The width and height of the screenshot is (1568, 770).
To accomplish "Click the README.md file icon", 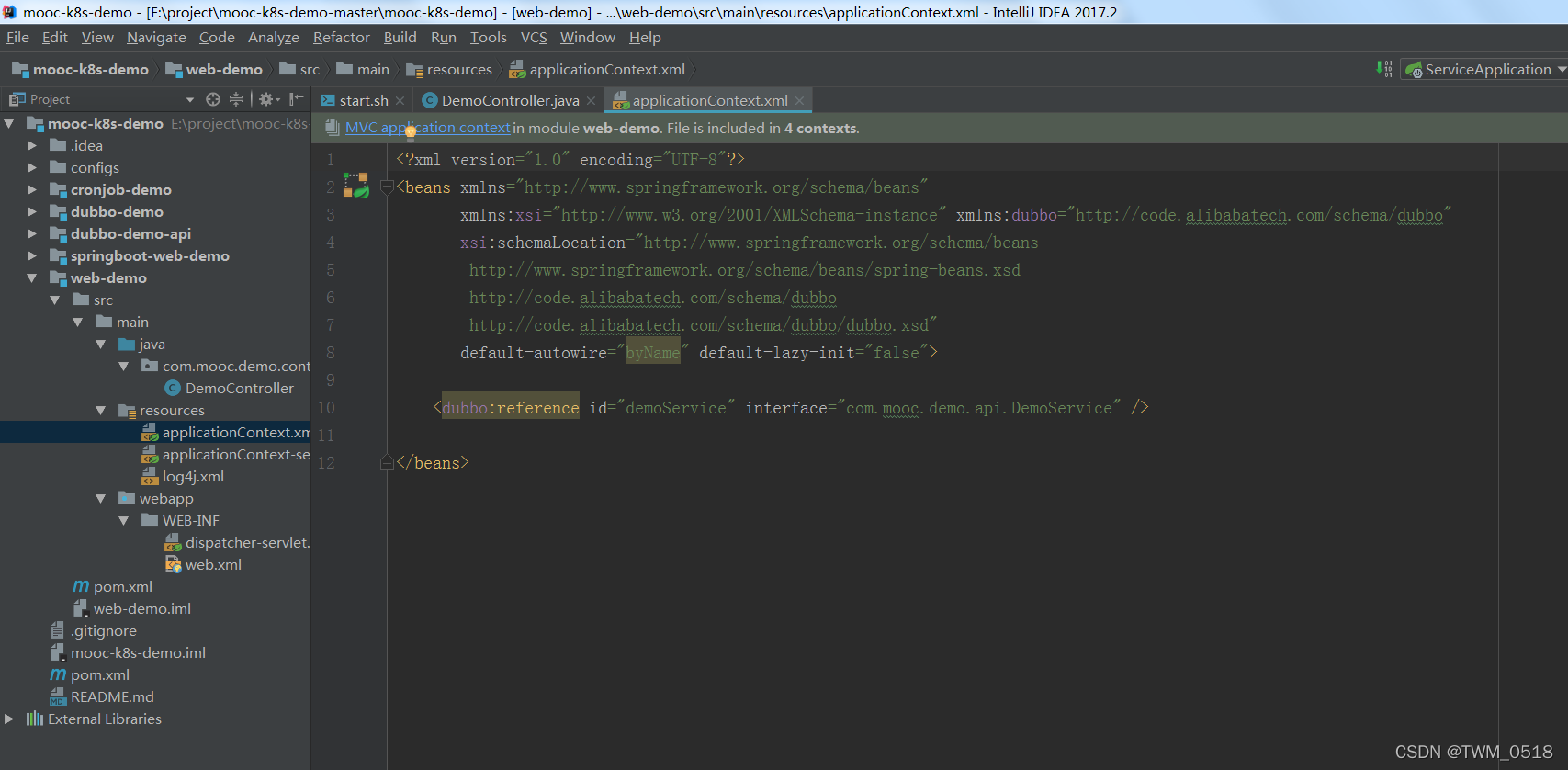I will tap(58, 696).
